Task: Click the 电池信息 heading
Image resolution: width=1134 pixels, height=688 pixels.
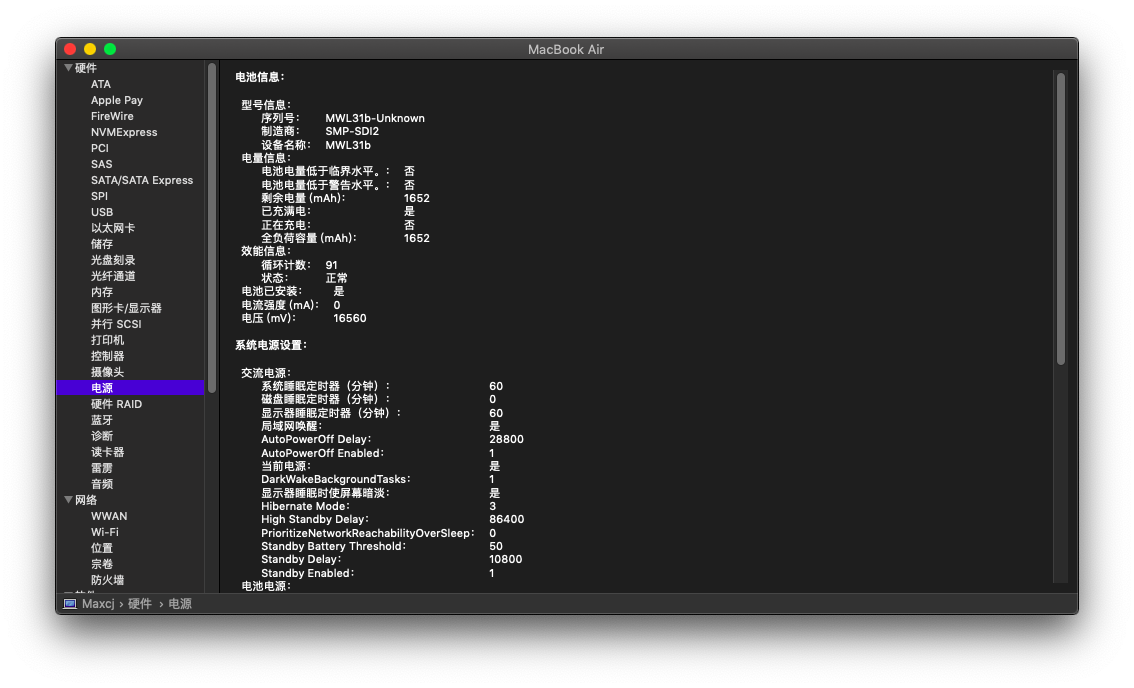Action: point(260,77)
